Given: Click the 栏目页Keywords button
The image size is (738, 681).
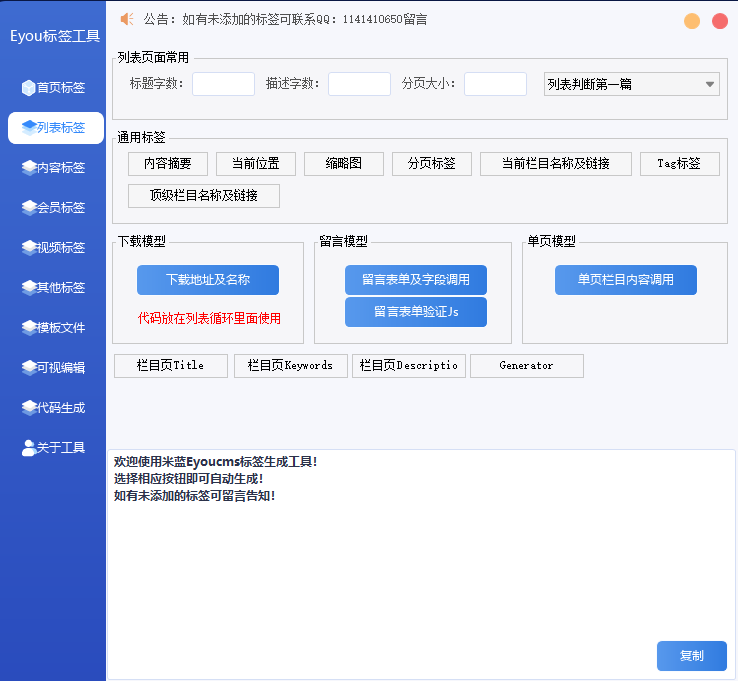Looking at the screenshot, I should coord(291,366).
